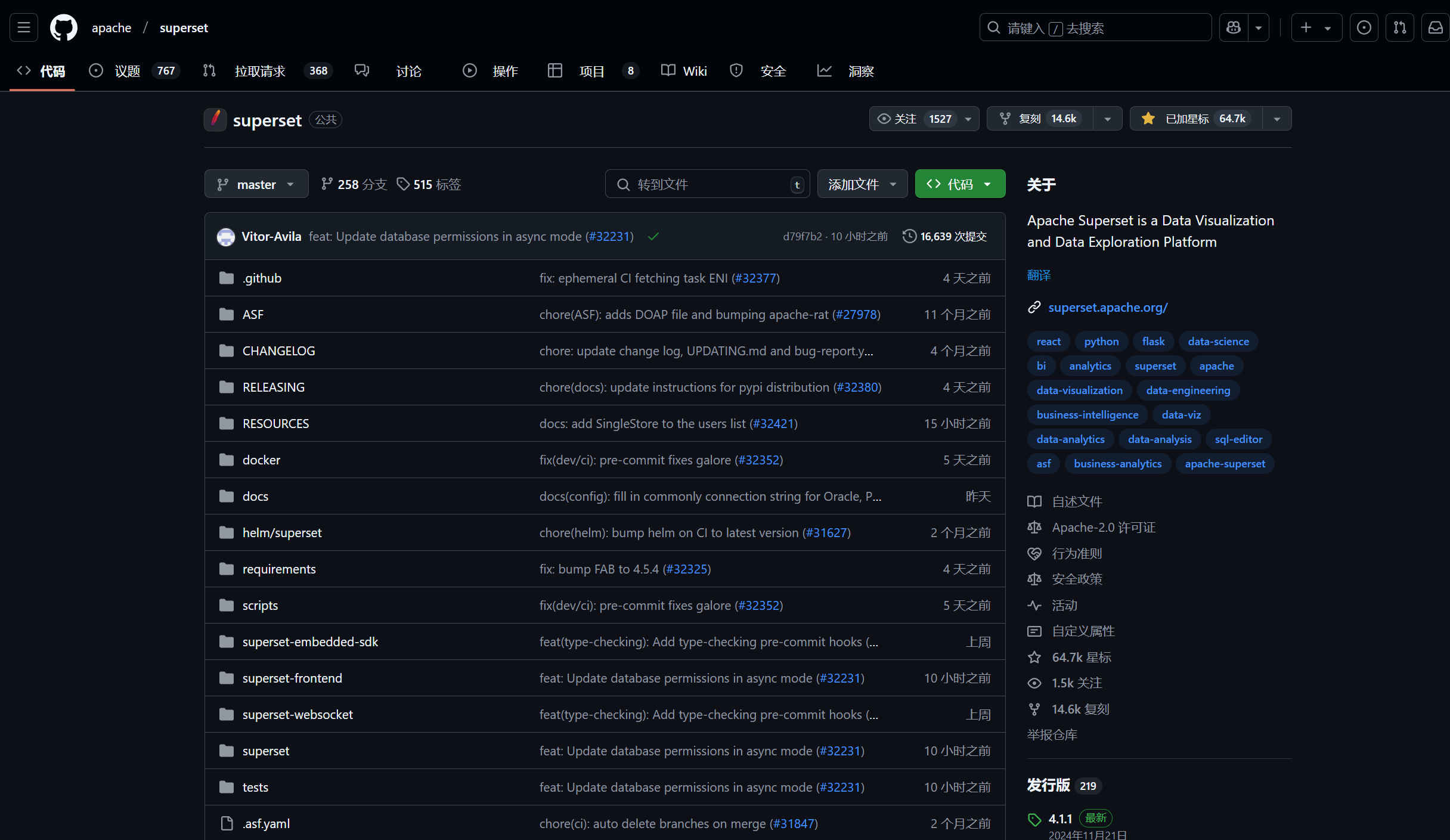Open Copilot chat icon in header
This screenshot has width=1450, height=840.
(1234, 27)
